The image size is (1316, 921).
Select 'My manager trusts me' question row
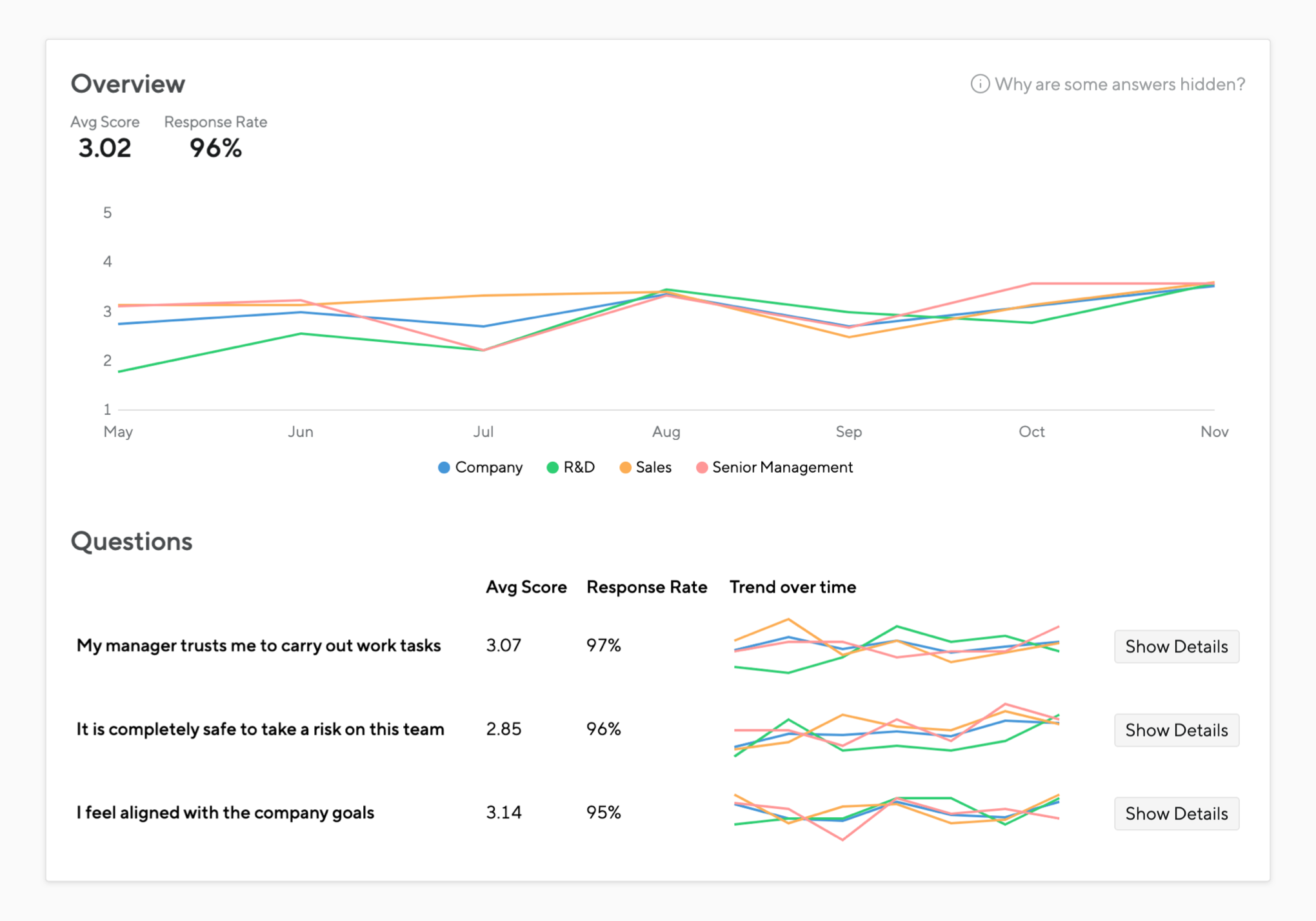click(x=258, y=646)
